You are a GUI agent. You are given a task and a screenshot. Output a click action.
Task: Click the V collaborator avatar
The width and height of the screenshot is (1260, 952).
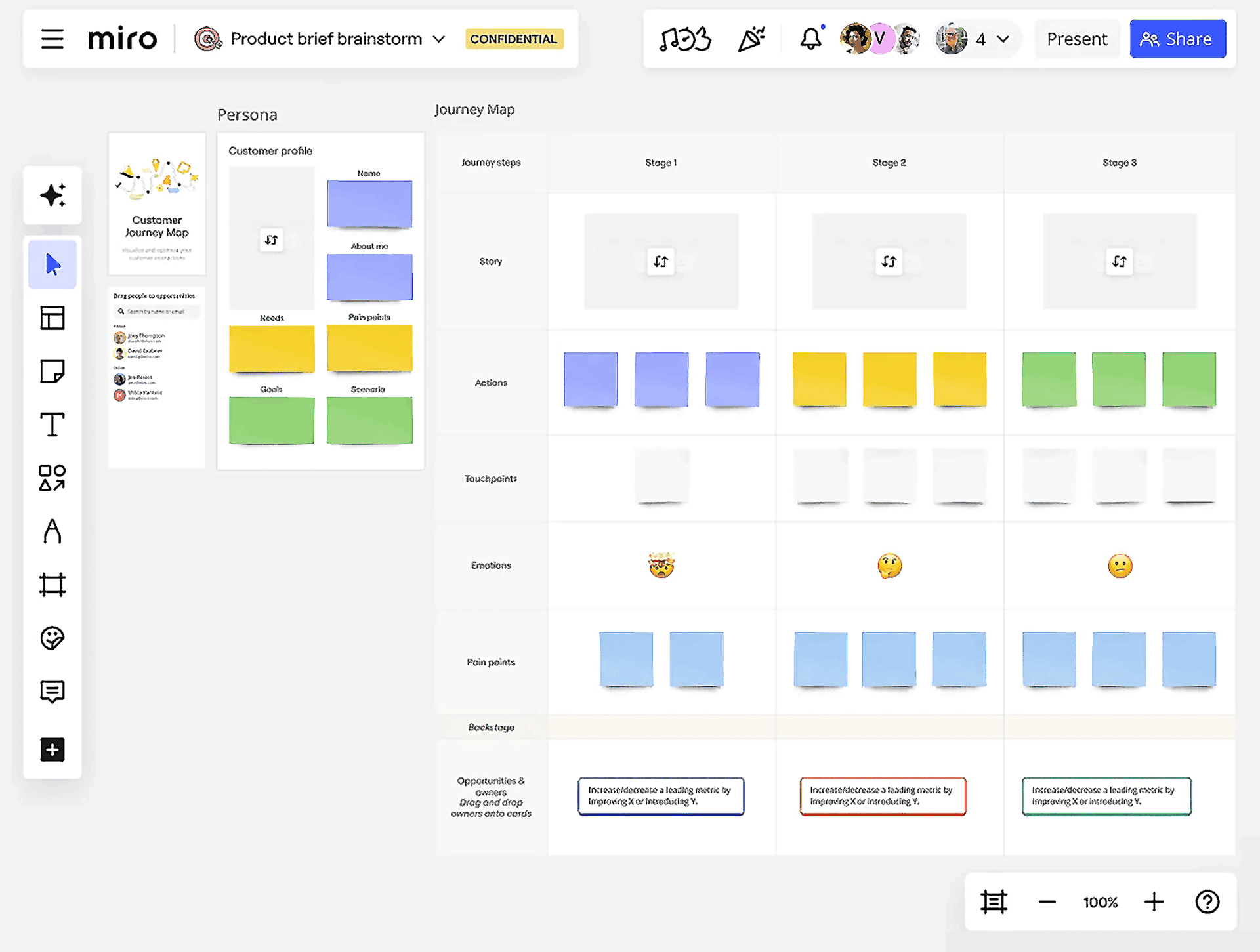pos(881,39)
